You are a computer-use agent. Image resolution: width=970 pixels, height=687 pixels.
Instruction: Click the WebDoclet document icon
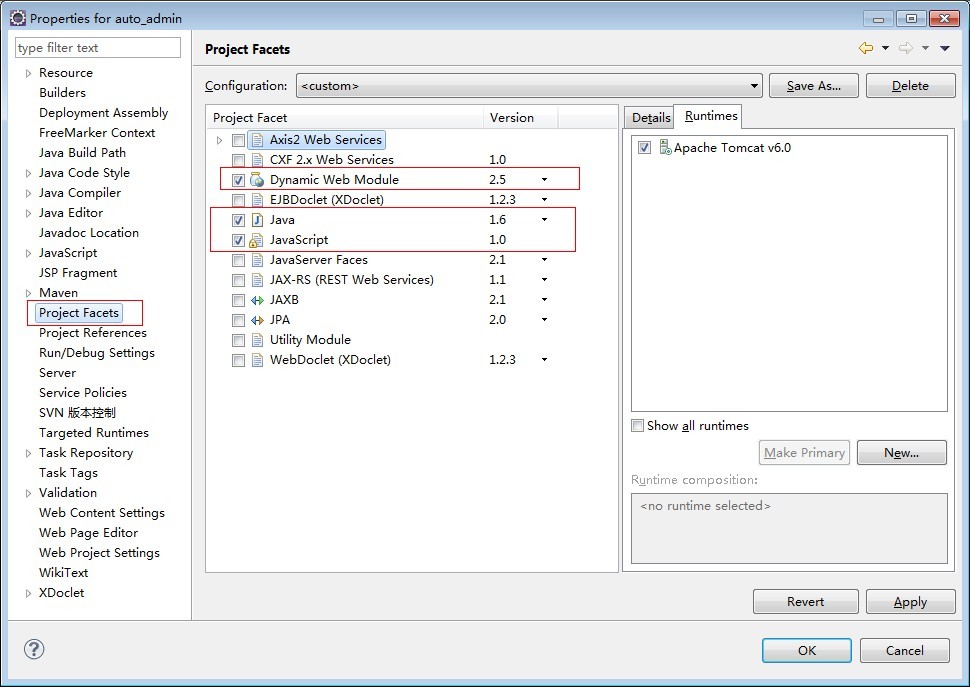[x=257, y=361]
